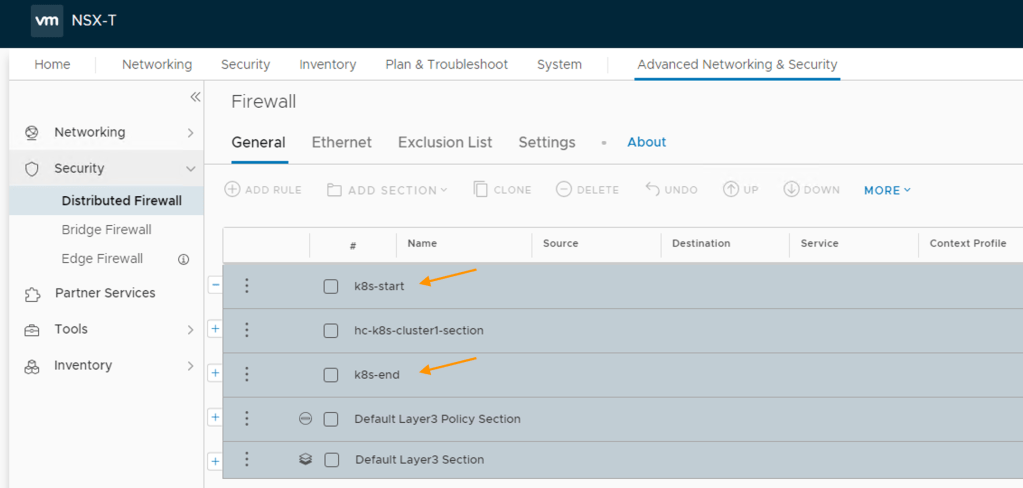Expand the k8s-end section rows
Screen dimensions: 1023x488
pos(215,373)
